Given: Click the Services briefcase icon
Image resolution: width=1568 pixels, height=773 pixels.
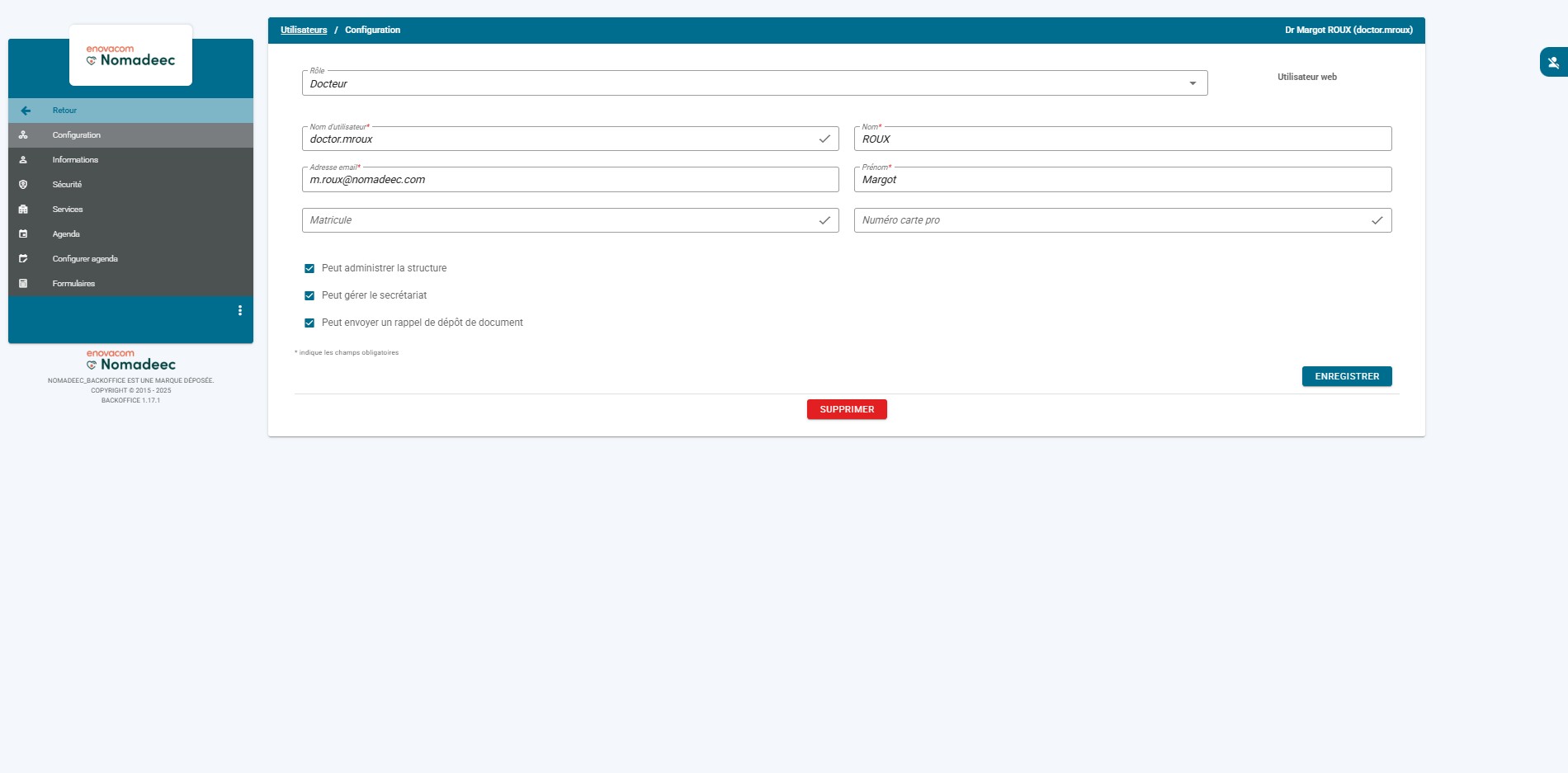Looking at the screenshot, I should pos(23,210).
